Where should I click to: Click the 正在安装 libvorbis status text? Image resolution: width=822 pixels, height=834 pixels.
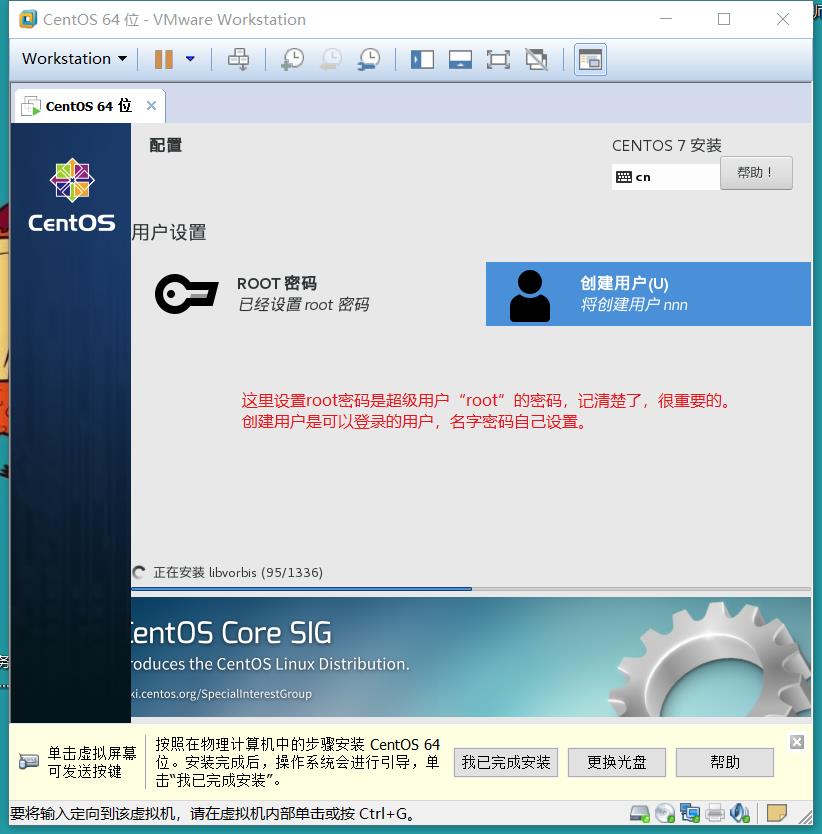click(x=238, y=572)
